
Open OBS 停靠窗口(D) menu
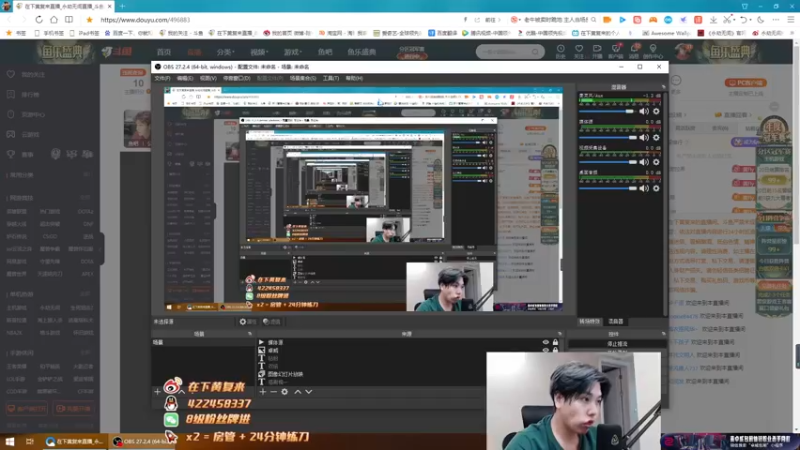coord(236,78)
